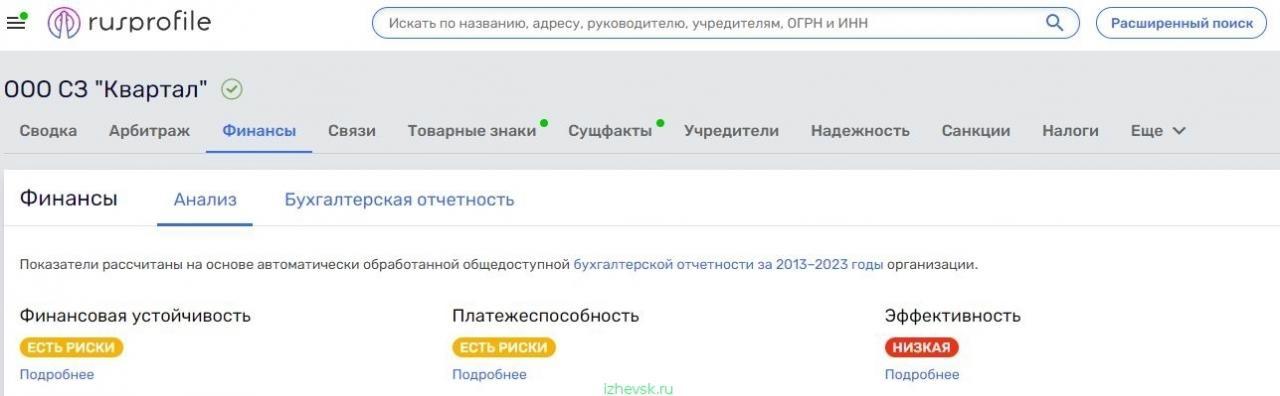Go to the Сущфакты tab

[x=610, y=131]
